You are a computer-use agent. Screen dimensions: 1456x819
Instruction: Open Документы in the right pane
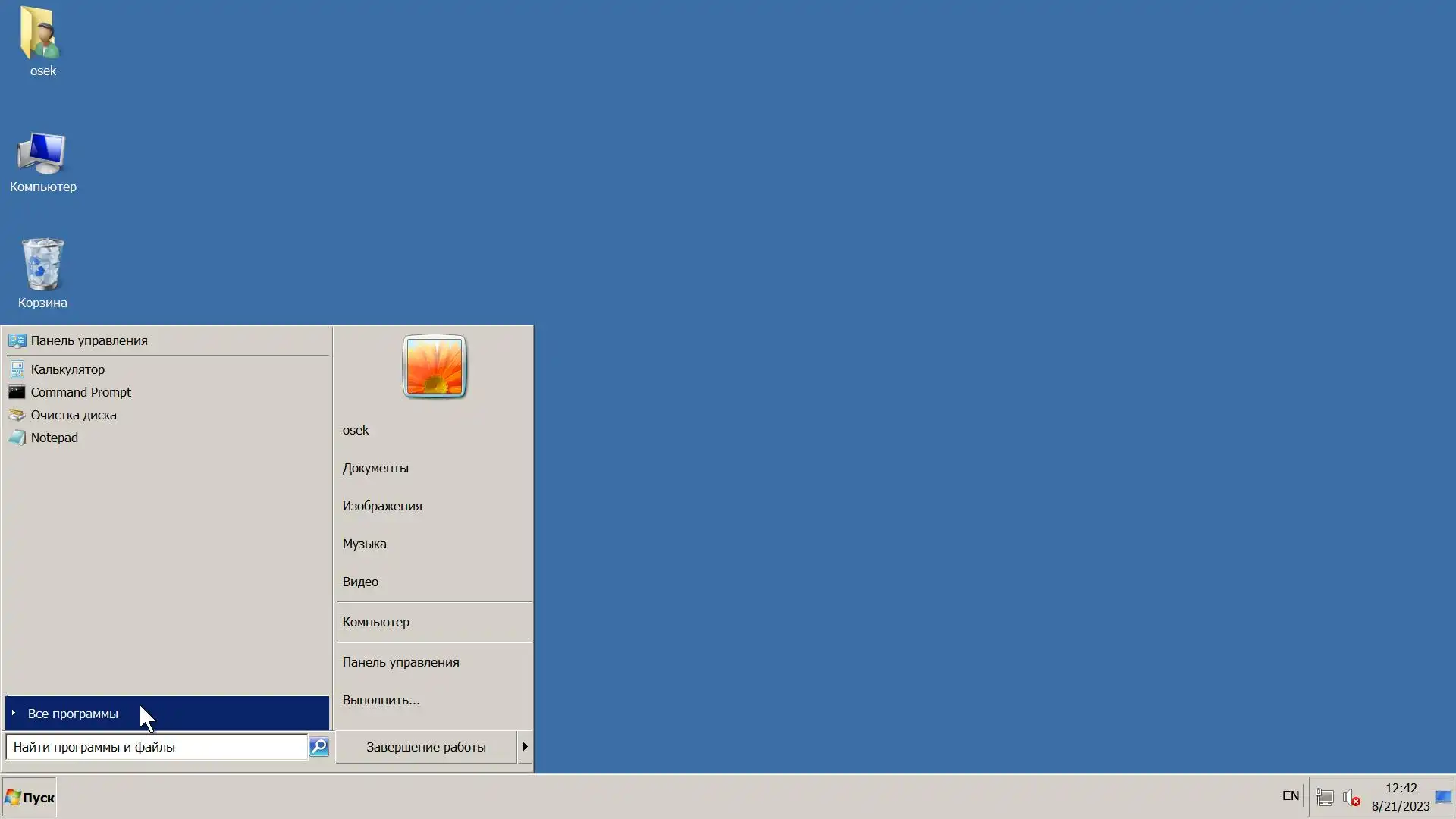[x=375, y=468]
